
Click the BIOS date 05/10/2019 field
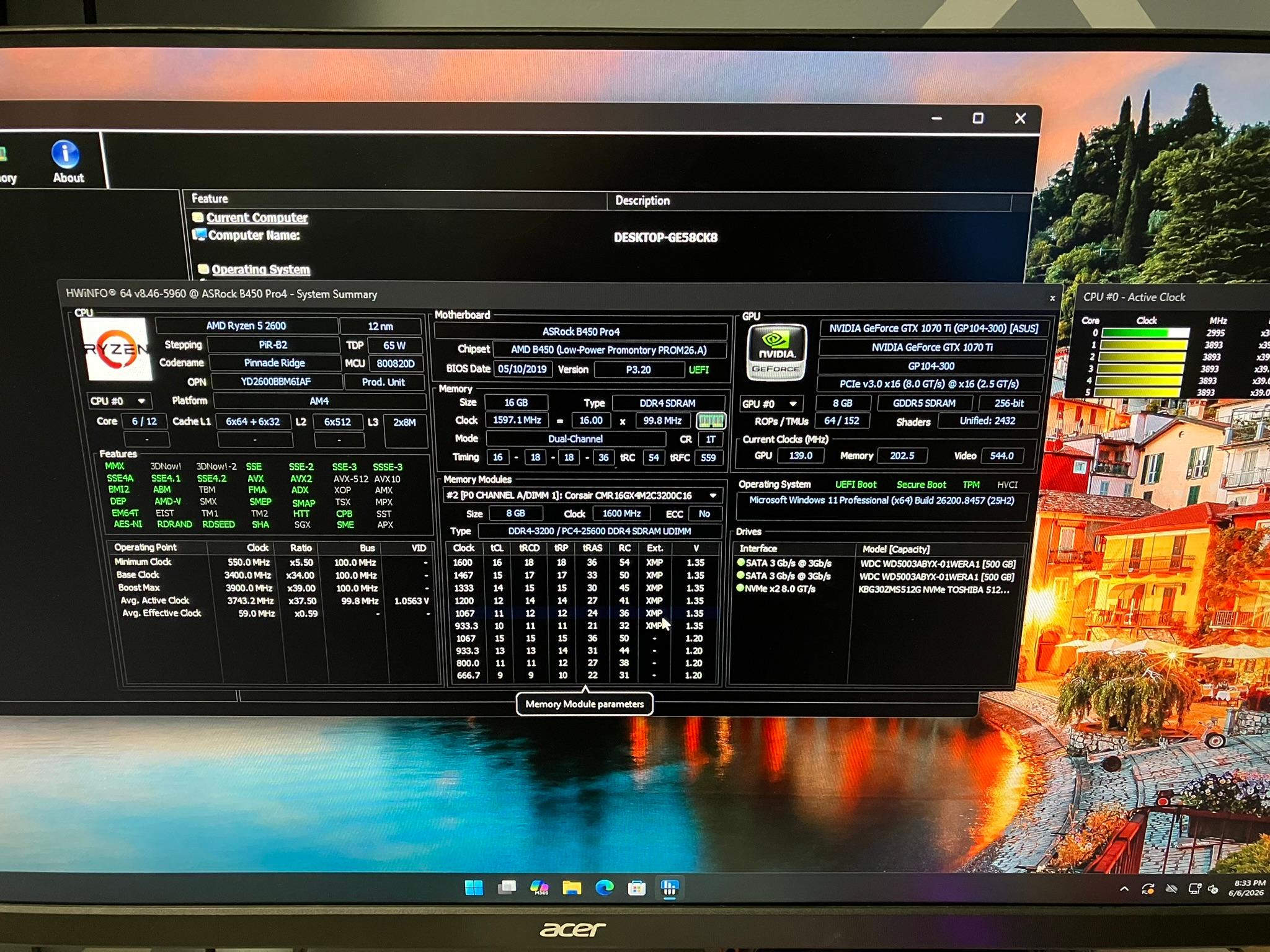pos(522,369)
